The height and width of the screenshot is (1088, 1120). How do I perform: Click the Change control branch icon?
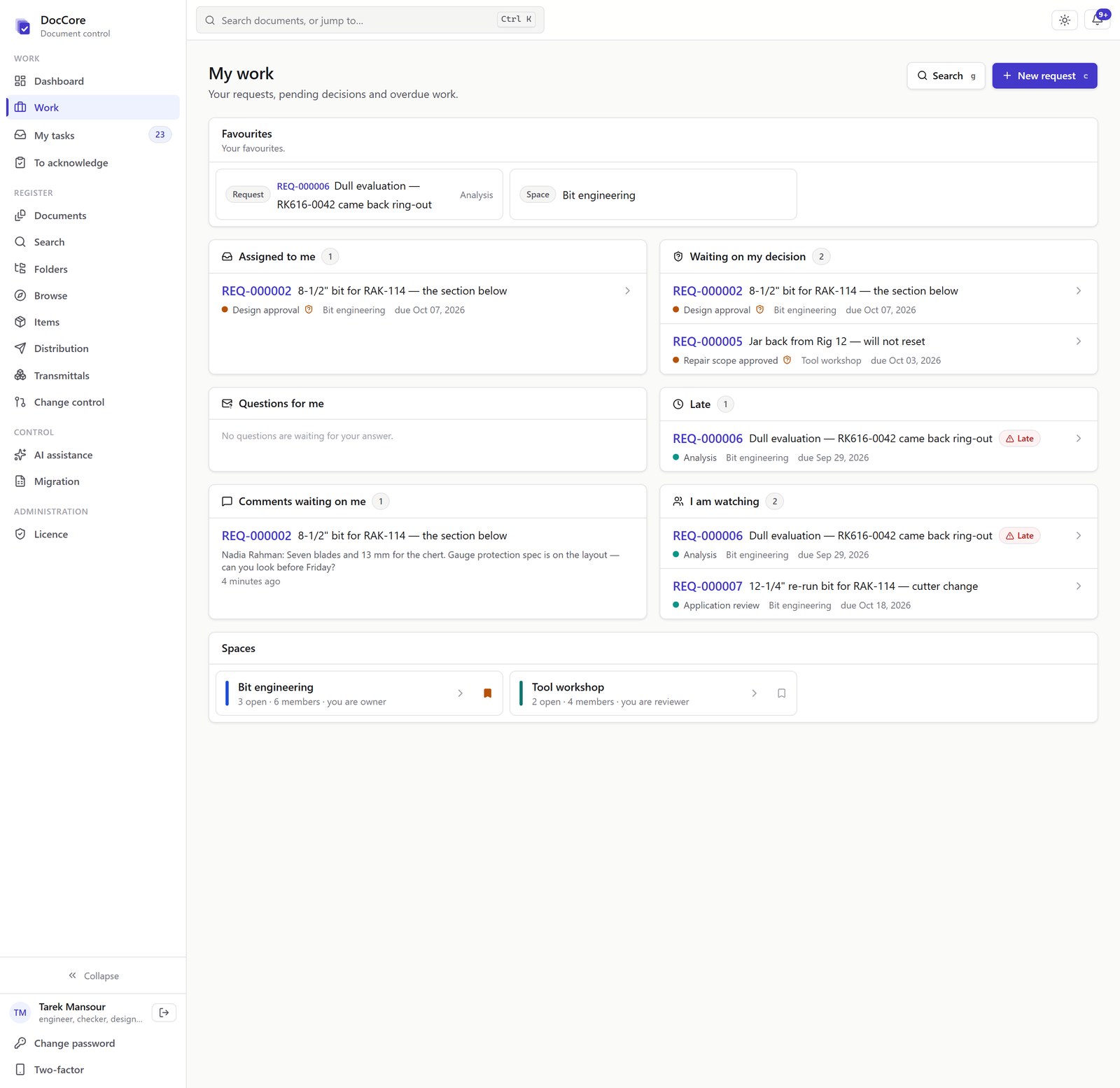coord(20,402)
